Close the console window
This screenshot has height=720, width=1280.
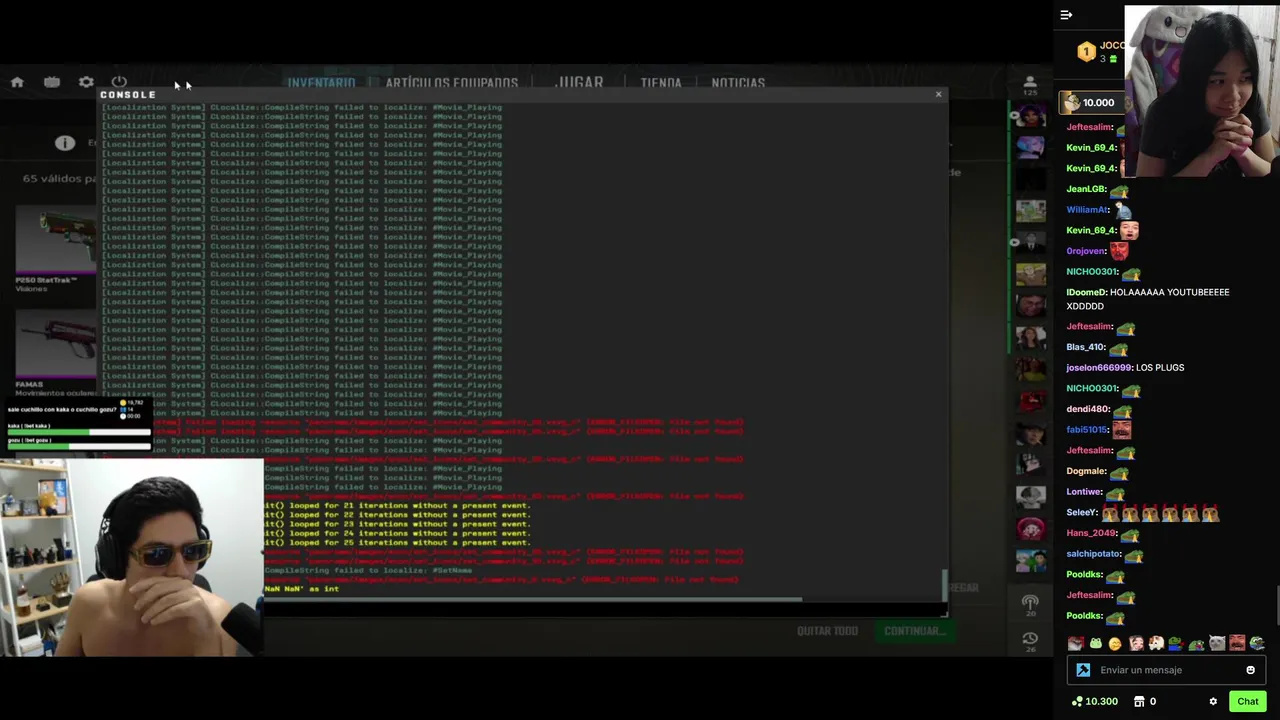point(938,94)
